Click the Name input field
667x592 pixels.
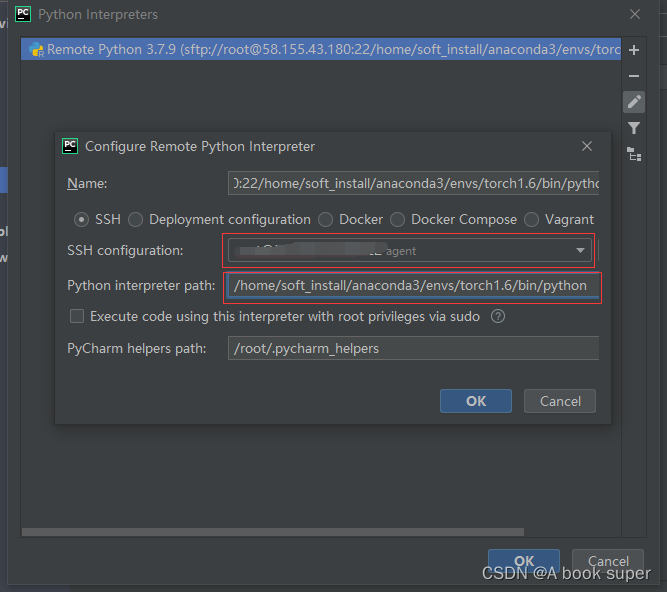click(x=413, y=183)
